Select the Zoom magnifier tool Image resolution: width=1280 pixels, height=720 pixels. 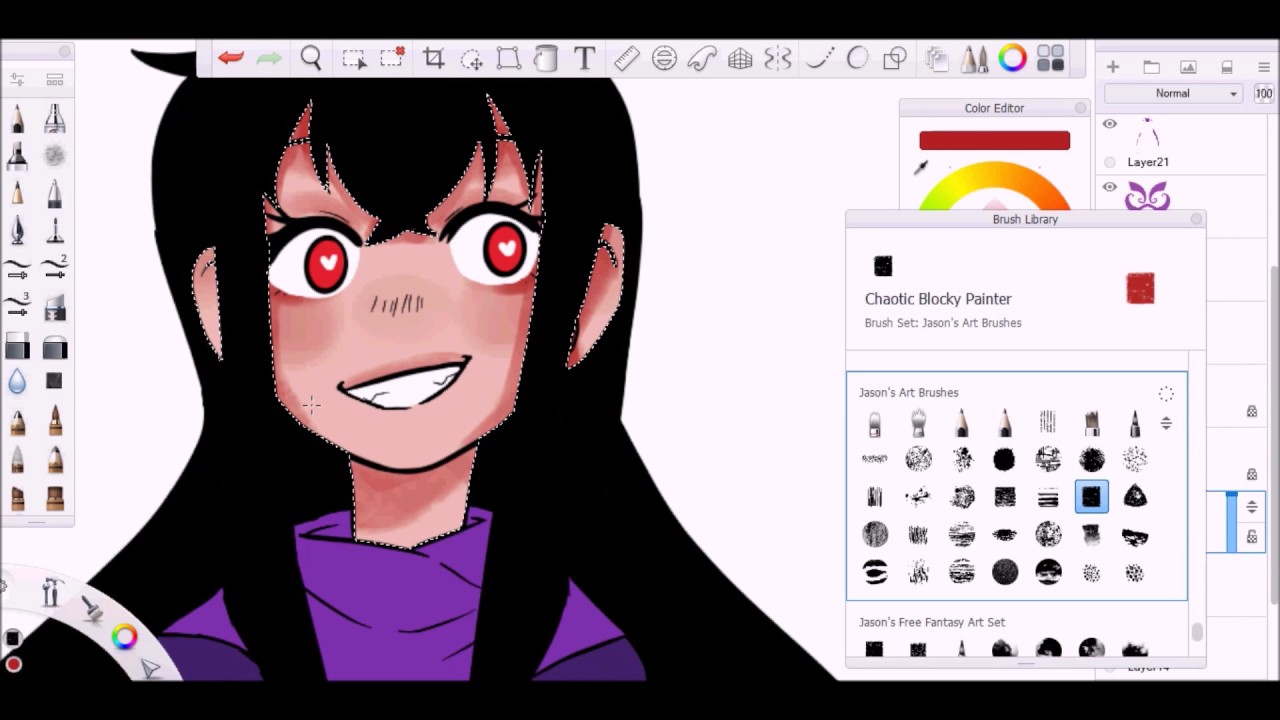[x=311, y=59]
